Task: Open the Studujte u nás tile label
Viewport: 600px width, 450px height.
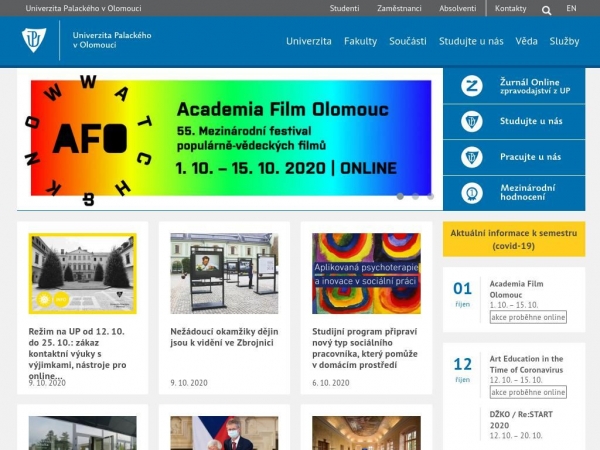Action: pos(531,121)
